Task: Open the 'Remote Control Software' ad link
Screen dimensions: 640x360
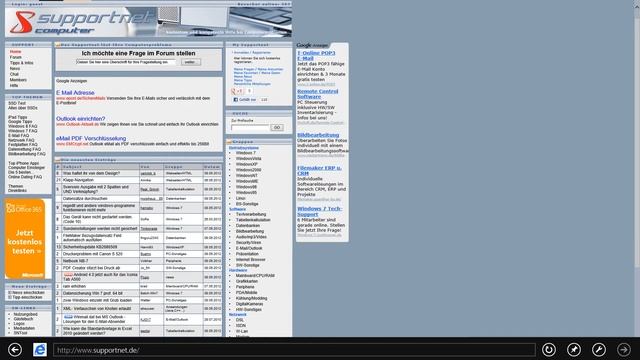Action: 318,94
